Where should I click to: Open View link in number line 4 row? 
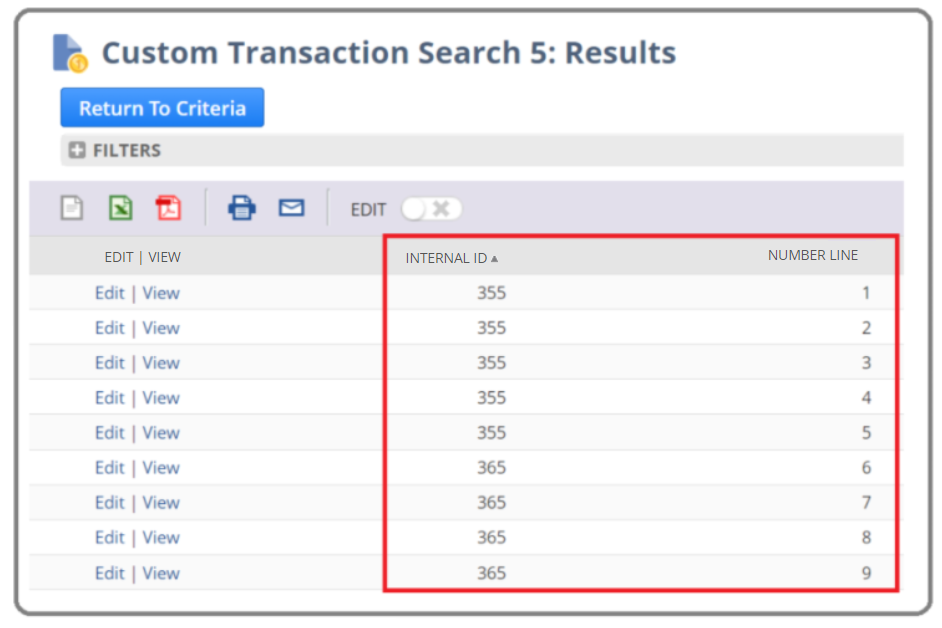click(x=161, y=397)
